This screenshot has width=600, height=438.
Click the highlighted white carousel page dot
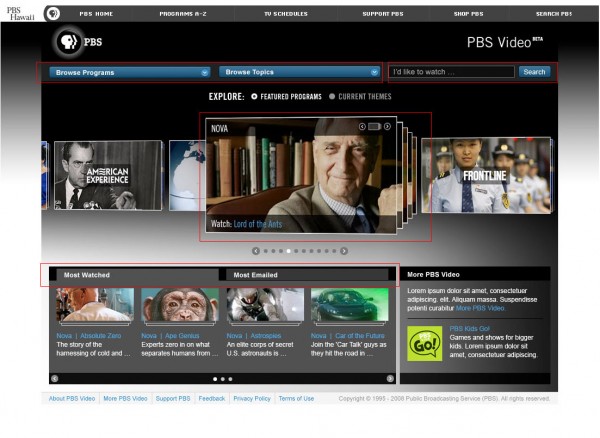pos(289,251)
